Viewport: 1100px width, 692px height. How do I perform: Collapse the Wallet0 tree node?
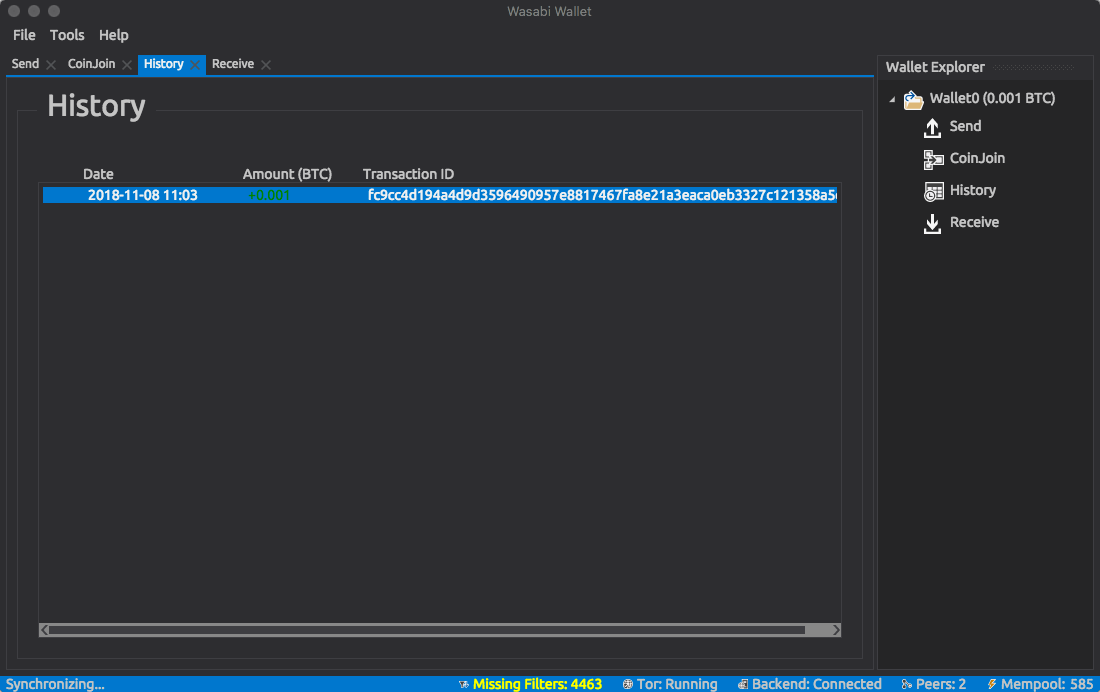[892, 100]
